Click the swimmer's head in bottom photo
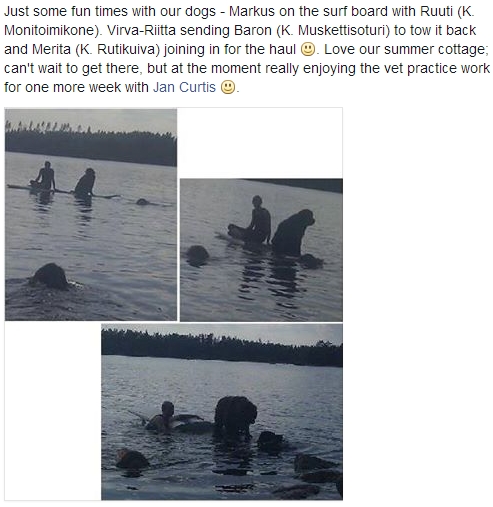The image size is (493, 507). 167,409
